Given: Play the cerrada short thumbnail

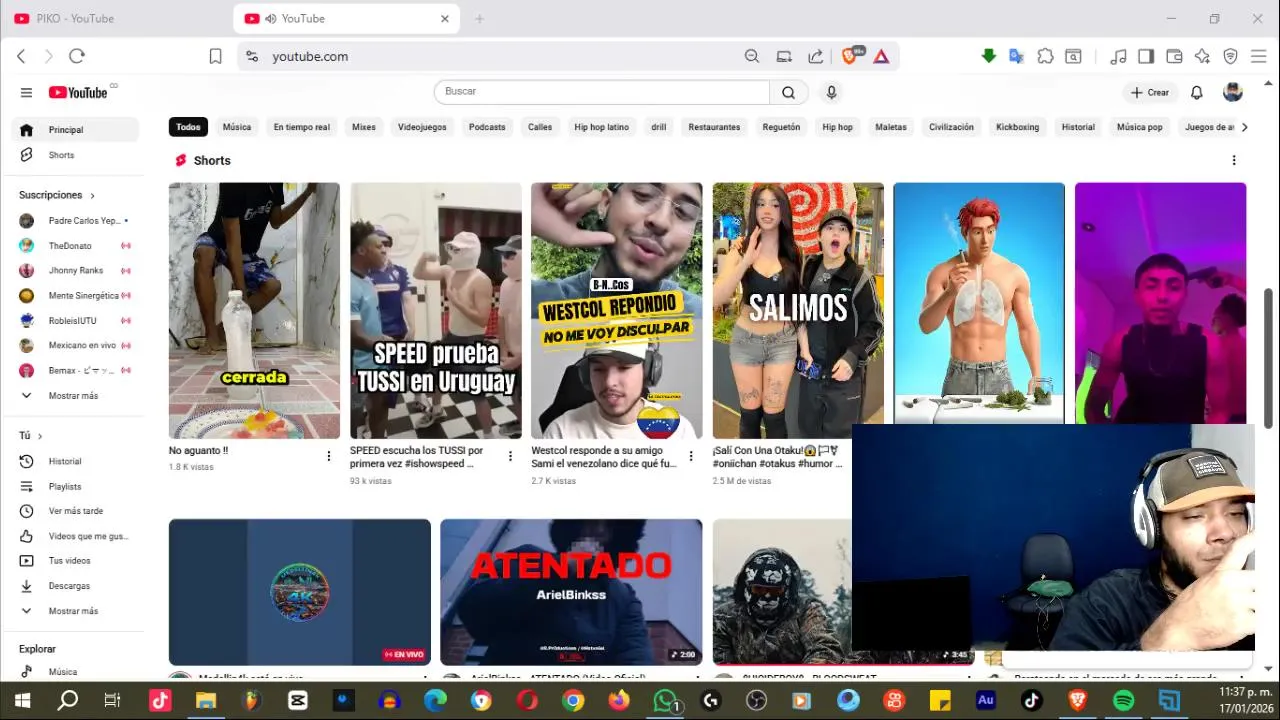Looking at the screenshot, I should click(x=254, y=310).
